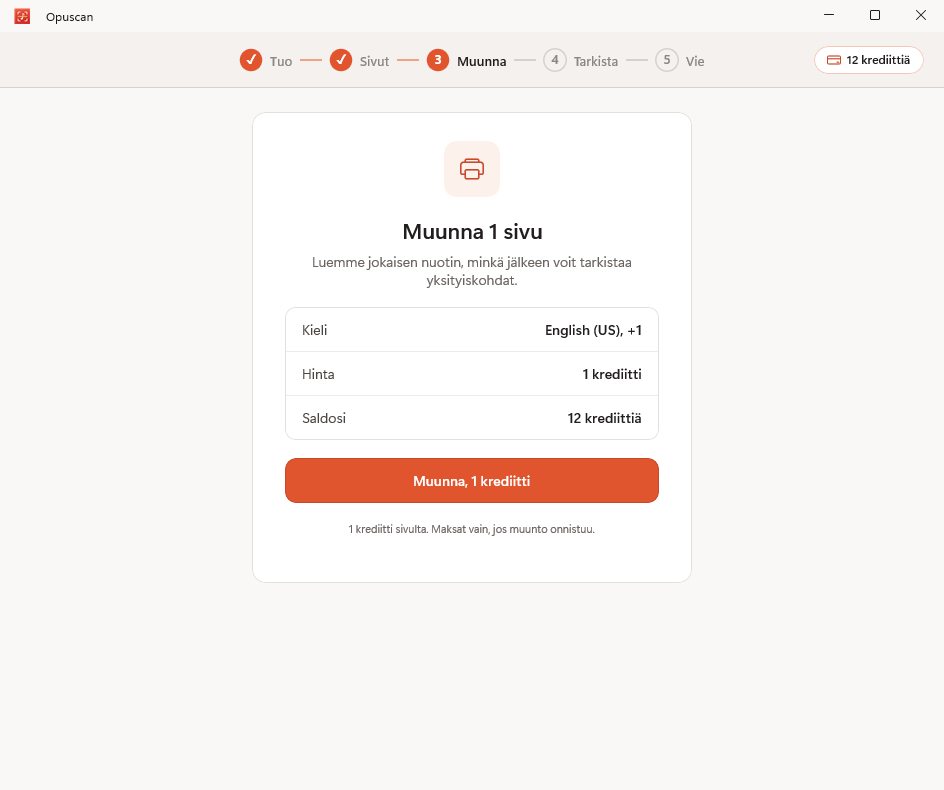The image size is (944, 790).
Task: Click the Sivut step checkmark circle
Action: [x=341, y=60]
